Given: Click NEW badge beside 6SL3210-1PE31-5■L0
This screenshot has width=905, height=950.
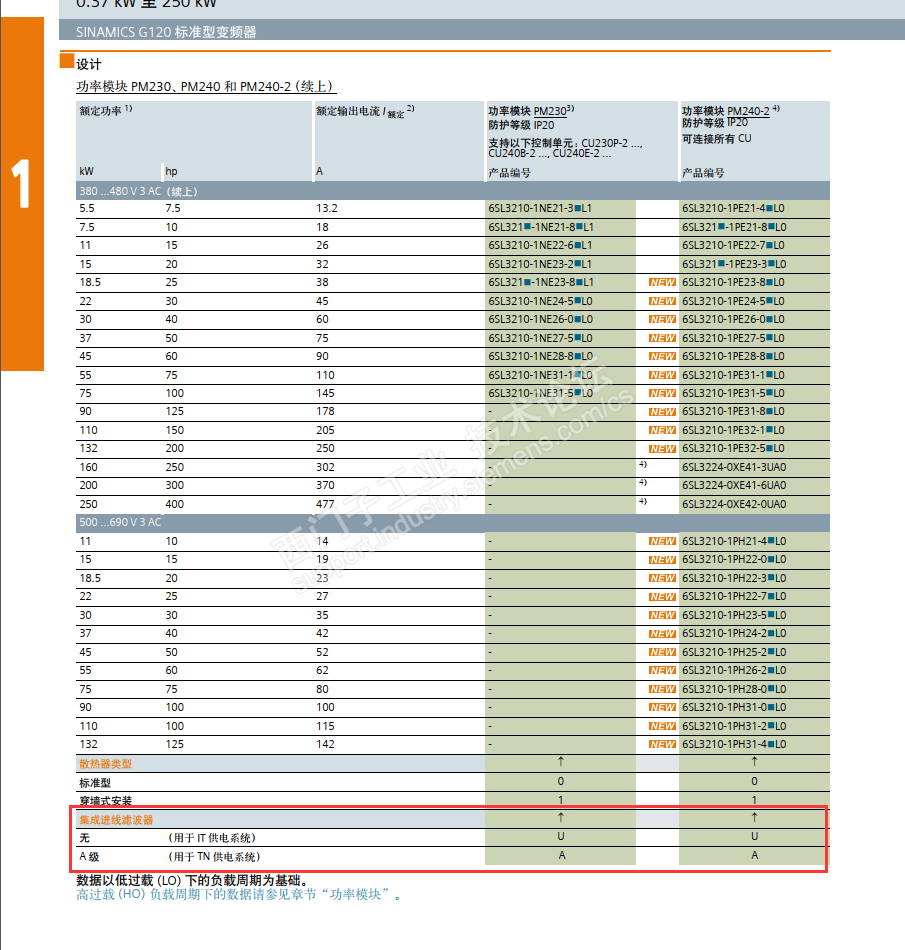Looking at the screenshot, I should [x=662, y=393].
